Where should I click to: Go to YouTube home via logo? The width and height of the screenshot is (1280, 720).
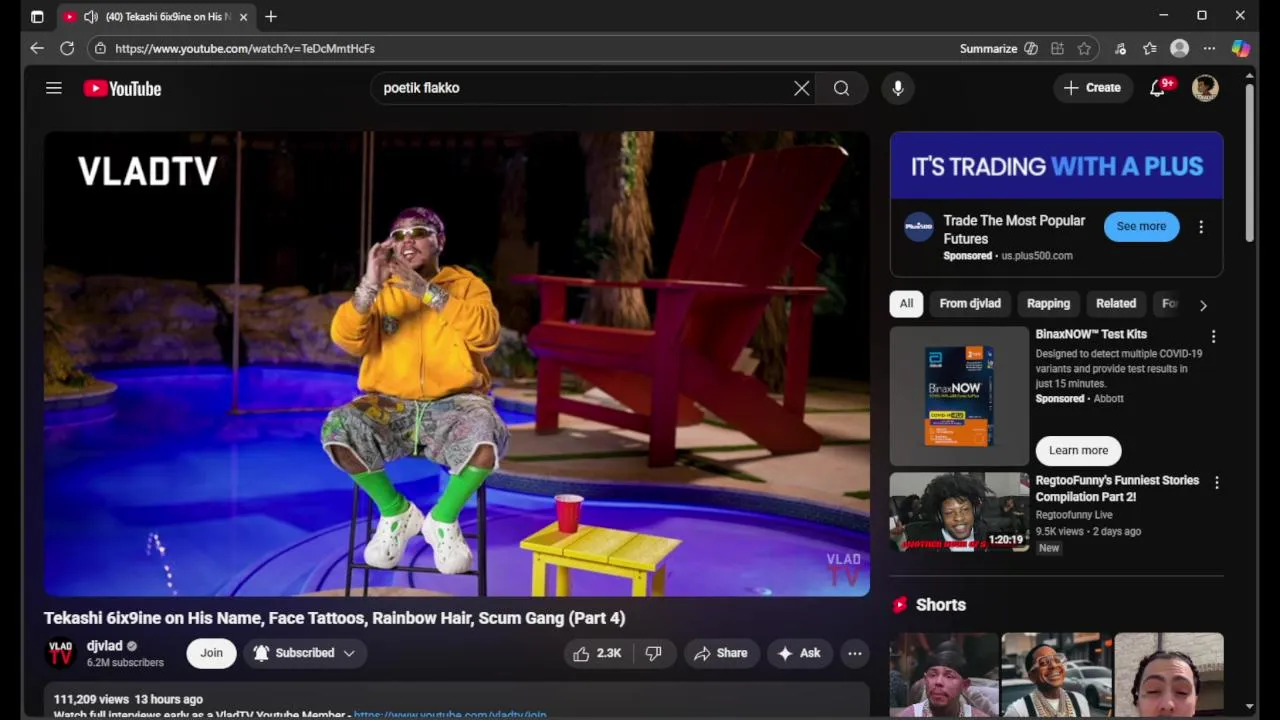[122, 89]
